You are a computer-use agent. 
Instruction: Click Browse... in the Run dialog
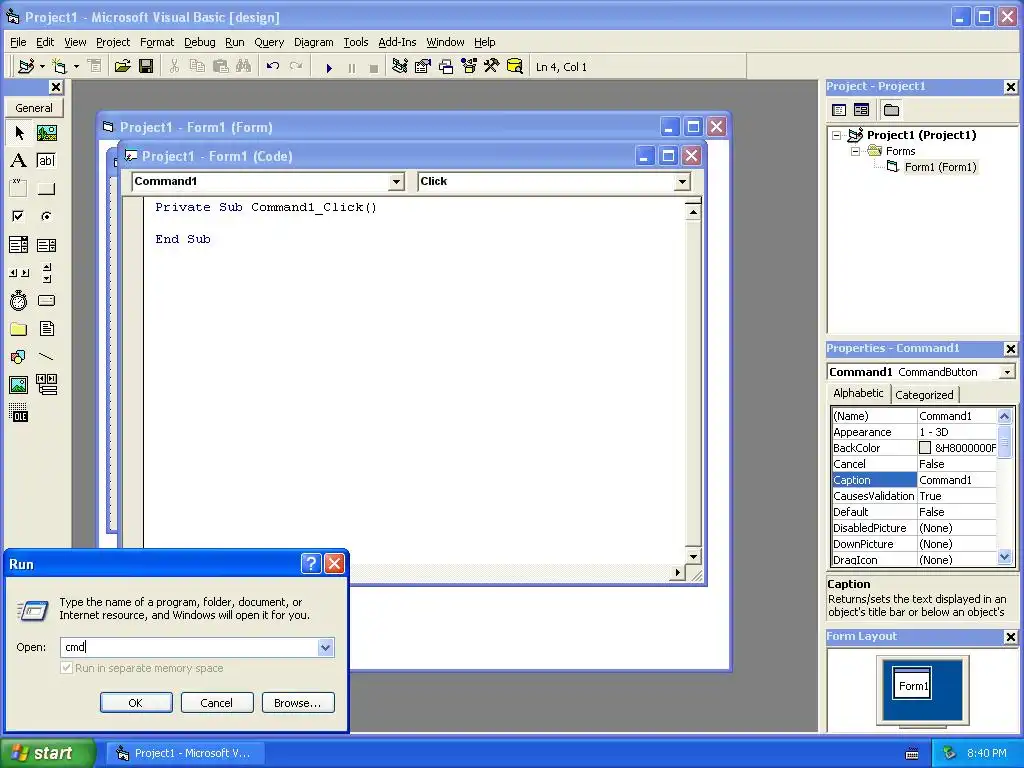pyautogui.click(x=298, y=703)
